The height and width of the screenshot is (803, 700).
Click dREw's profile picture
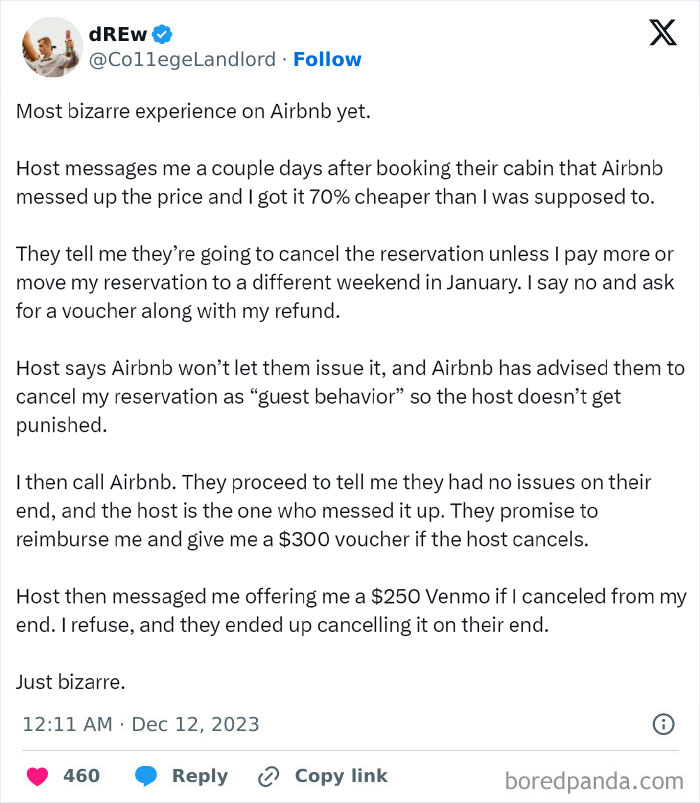(51, 47)
